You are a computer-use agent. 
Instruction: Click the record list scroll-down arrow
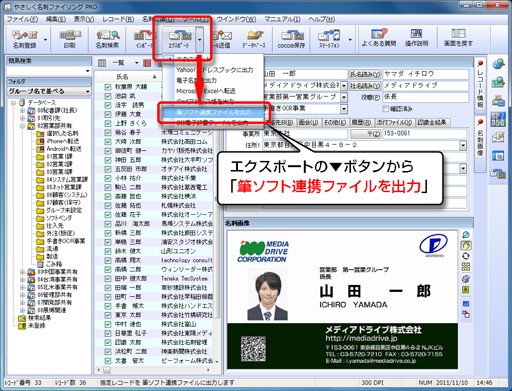(217, 362)
